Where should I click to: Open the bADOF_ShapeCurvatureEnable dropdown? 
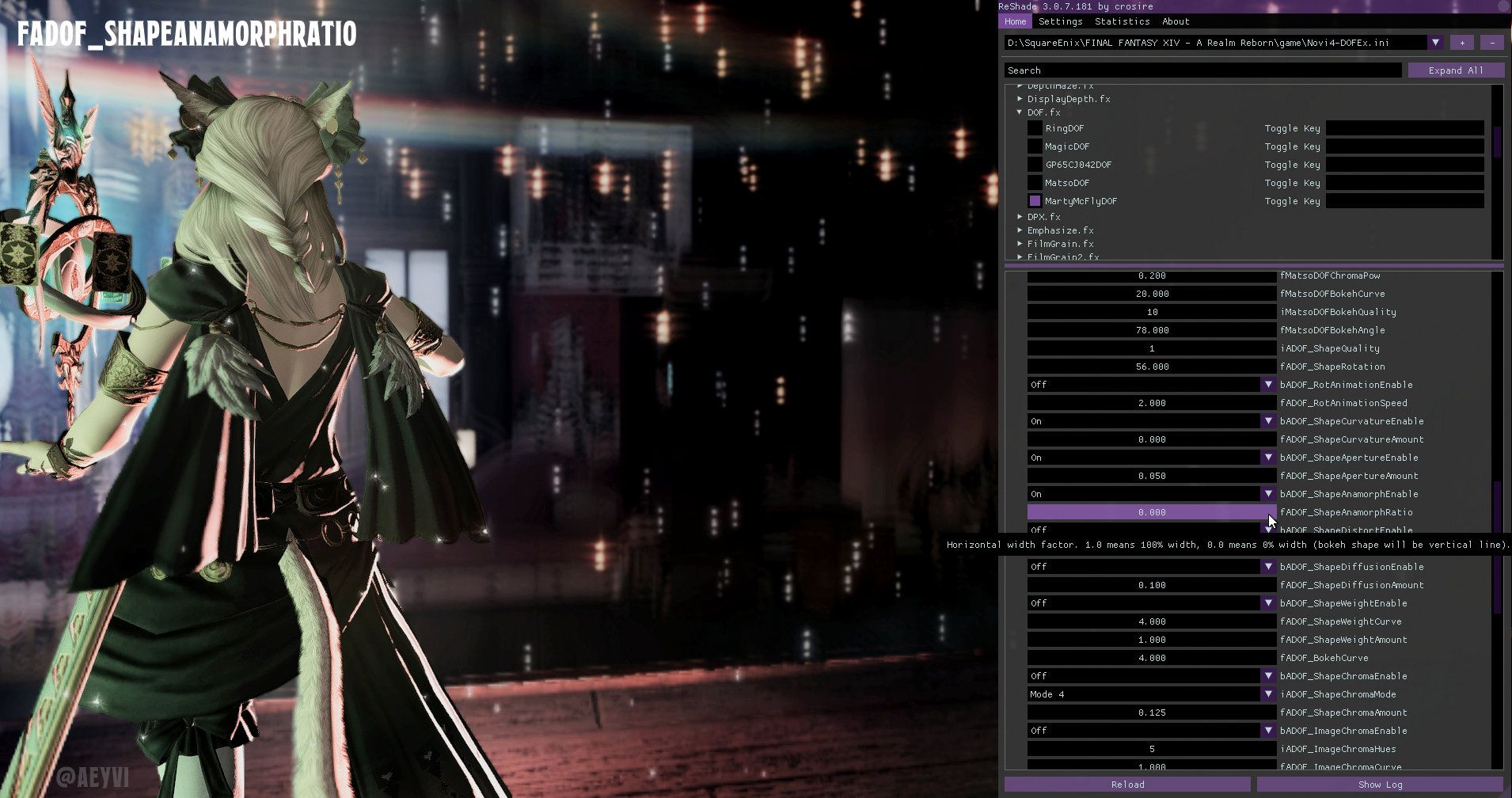(x=1152, y=421)
